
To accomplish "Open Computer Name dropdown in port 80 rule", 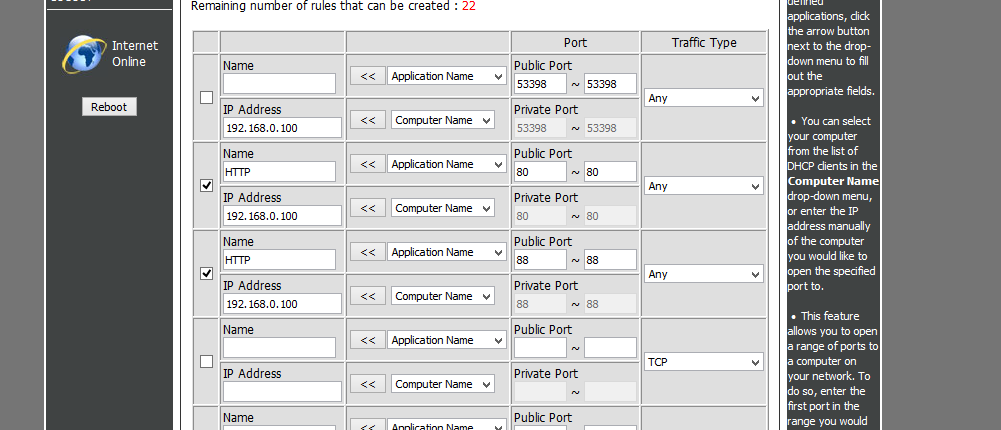I will click(x=443, y=208).
